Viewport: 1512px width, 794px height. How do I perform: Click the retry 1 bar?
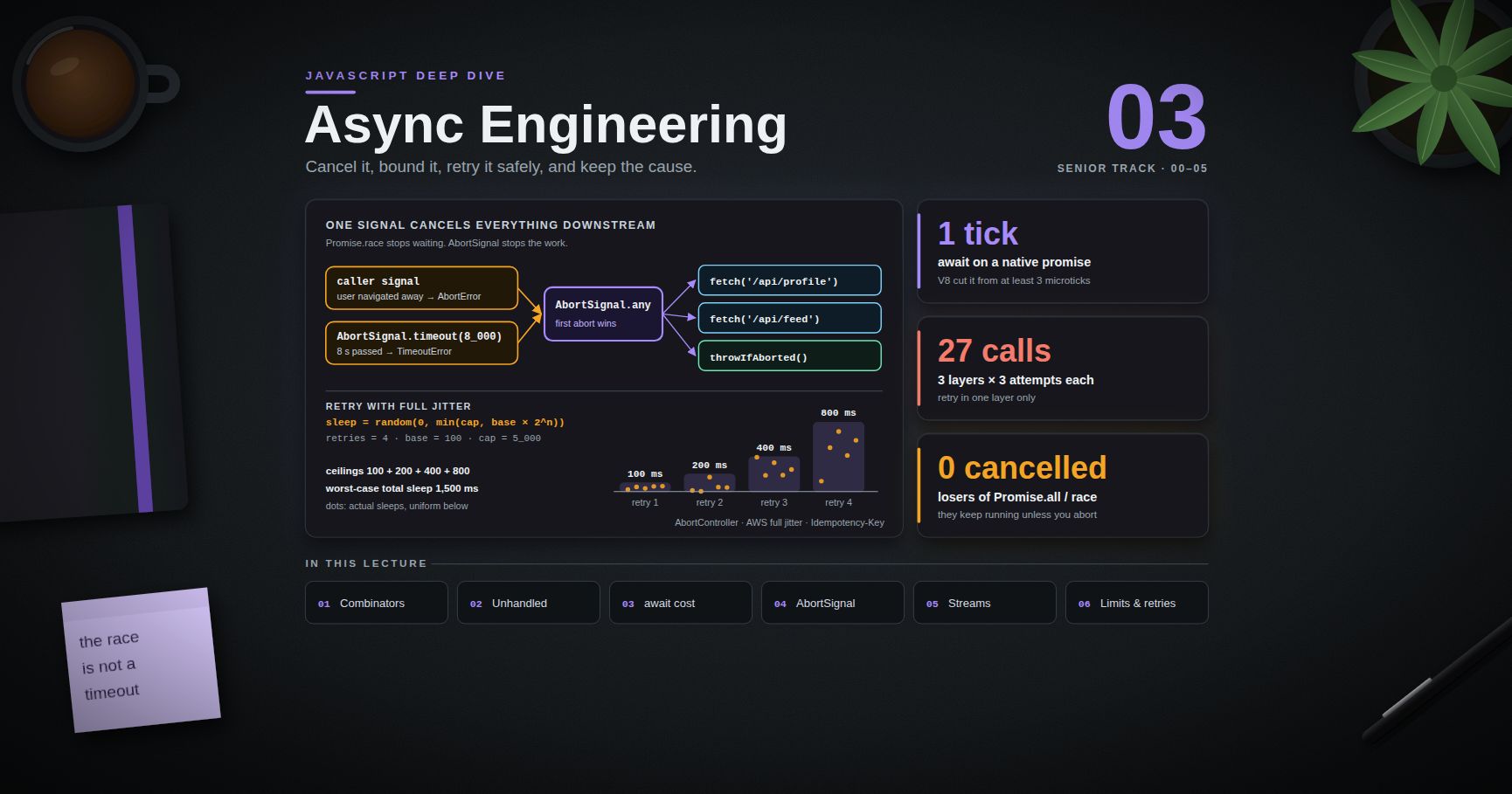[645, 487]
